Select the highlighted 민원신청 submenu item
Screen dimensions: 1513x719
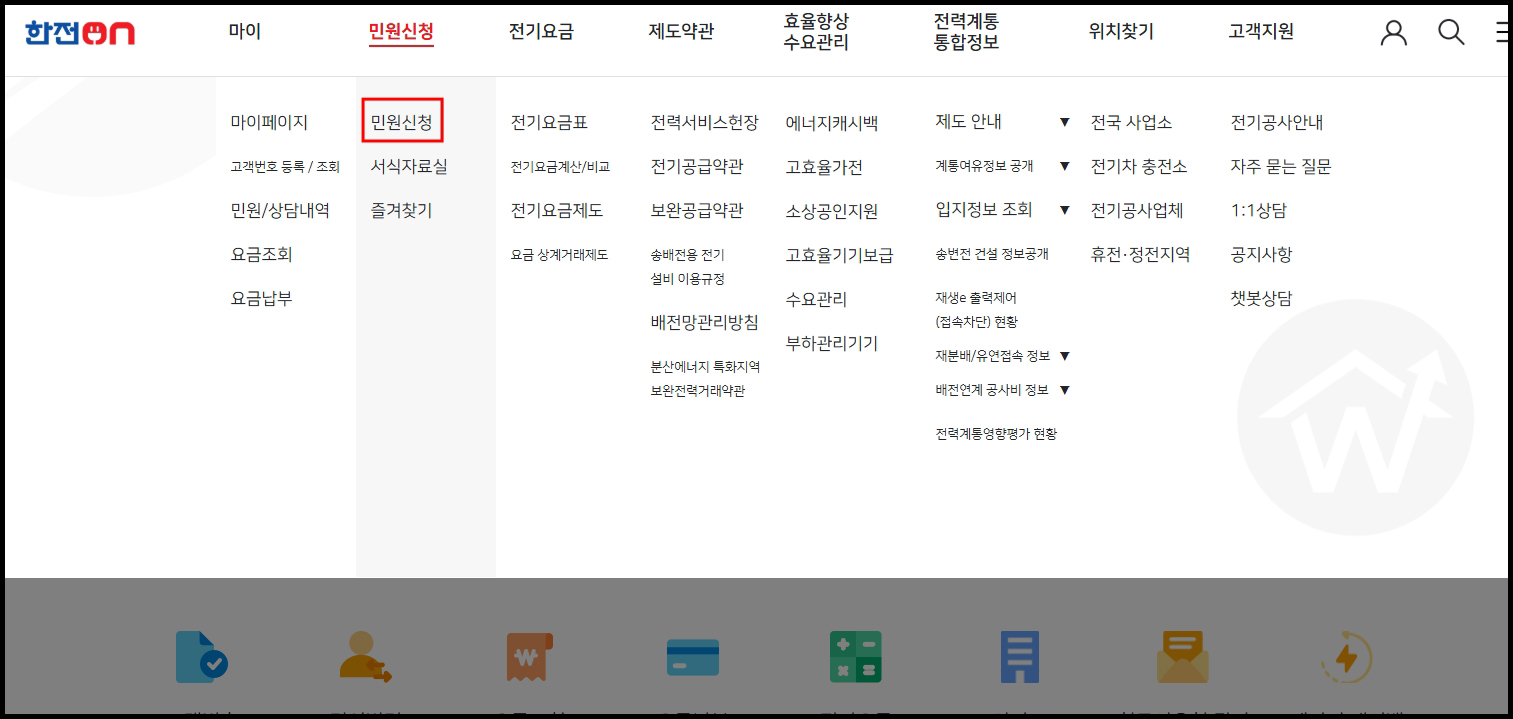401,119
